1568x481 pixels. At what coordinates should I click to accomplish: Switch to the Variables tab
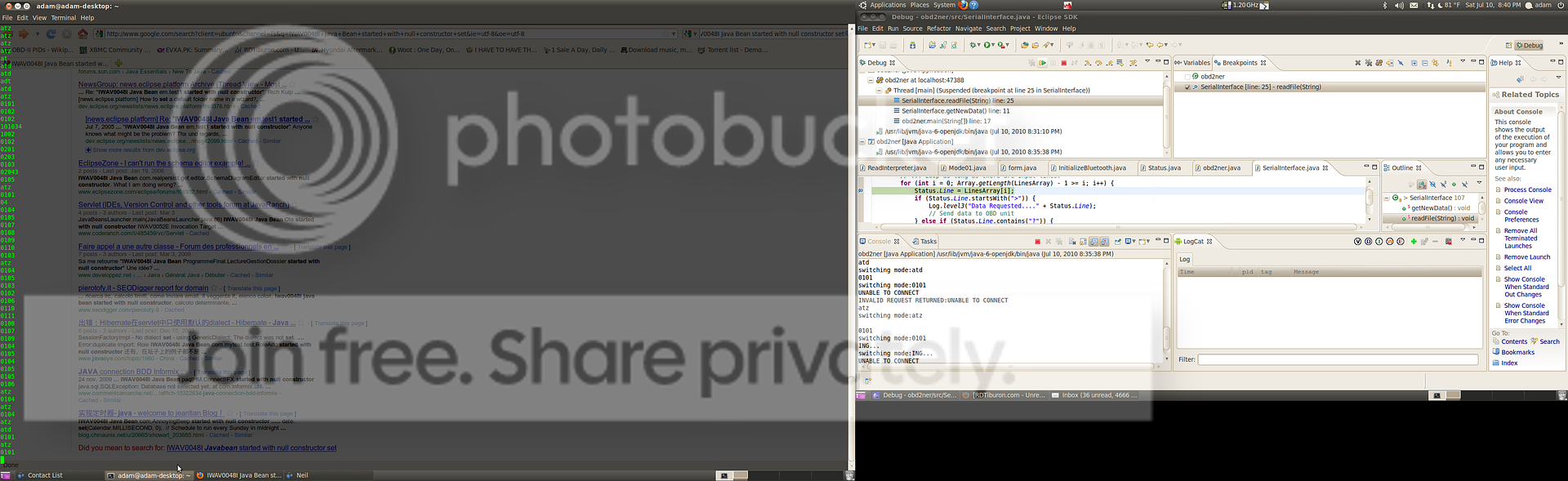pos(1196,63)
